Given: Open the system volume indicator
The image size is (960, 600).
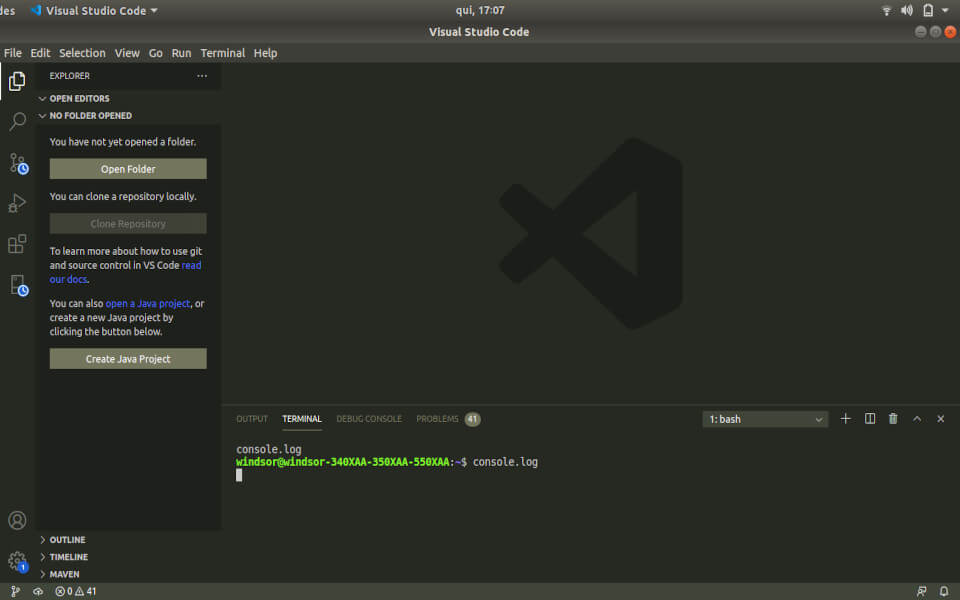Looking at the screenshot, I should coord(907,10).
